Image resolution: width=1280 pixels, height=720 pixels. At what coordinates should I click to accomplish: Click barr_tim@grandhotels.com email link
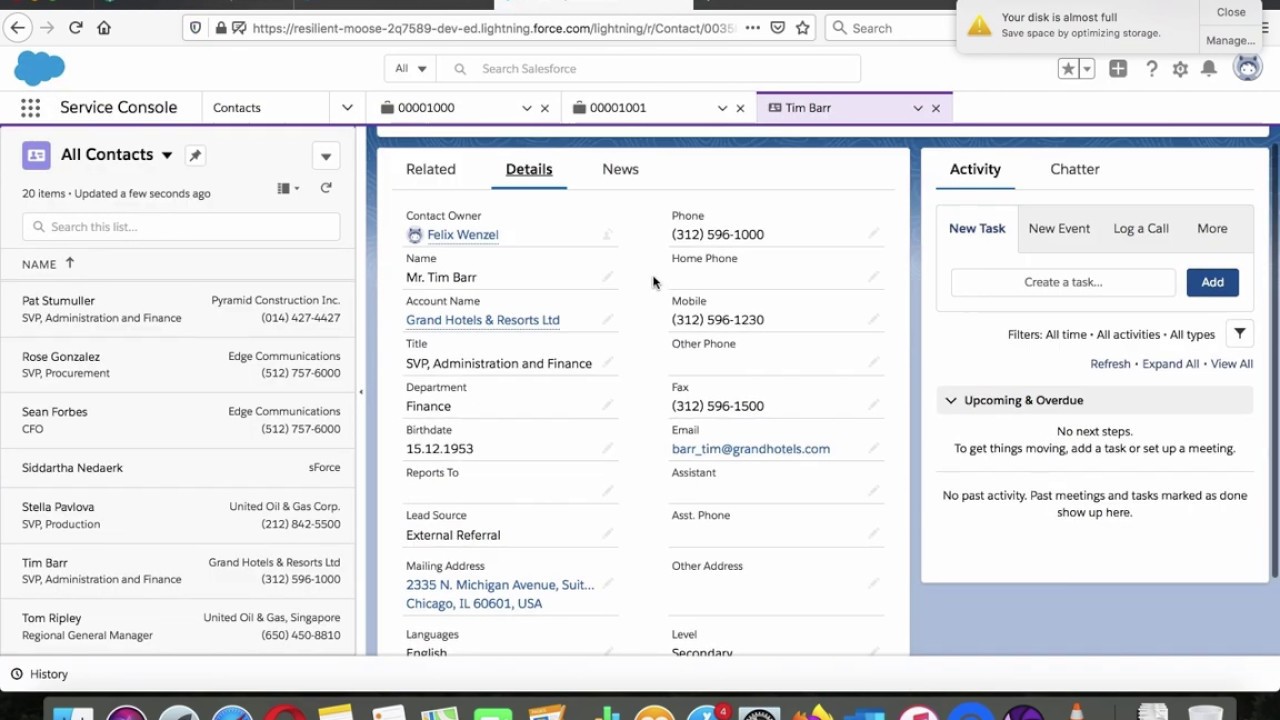coord(751,449)
